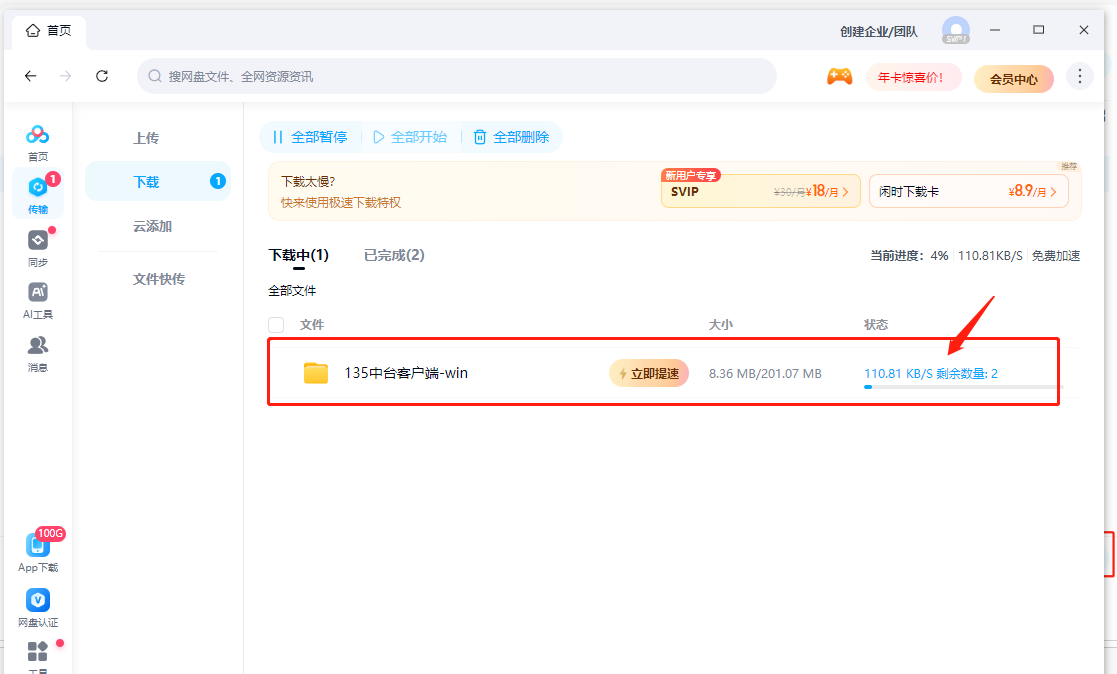This screenshot has height=674, width=1117.
Task: Click the 全部暂停 pause all button
Action: pyautogui.click(x=311, y=137)
